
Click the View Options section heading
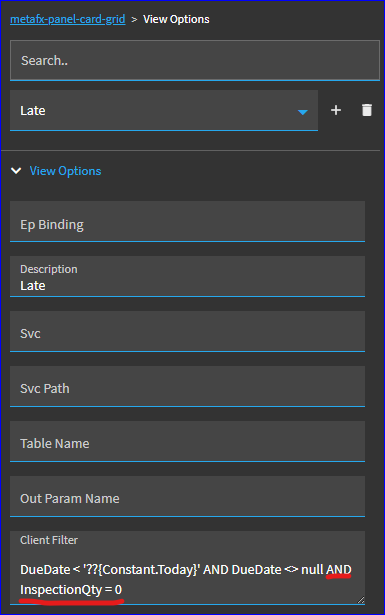coord(65,171)
